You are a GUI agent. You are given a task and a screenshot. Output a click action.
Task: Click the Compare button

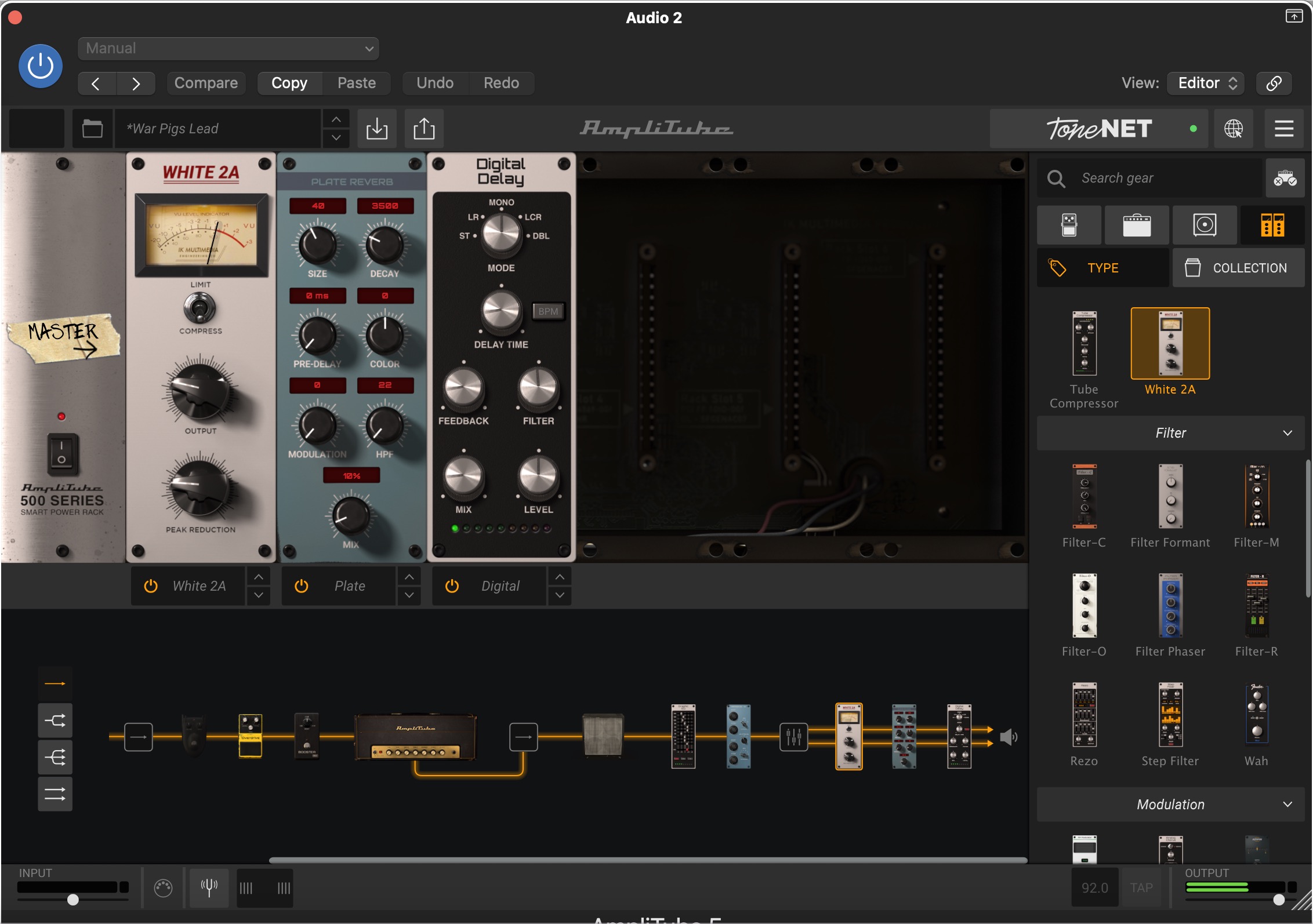(x=206, y=83)
